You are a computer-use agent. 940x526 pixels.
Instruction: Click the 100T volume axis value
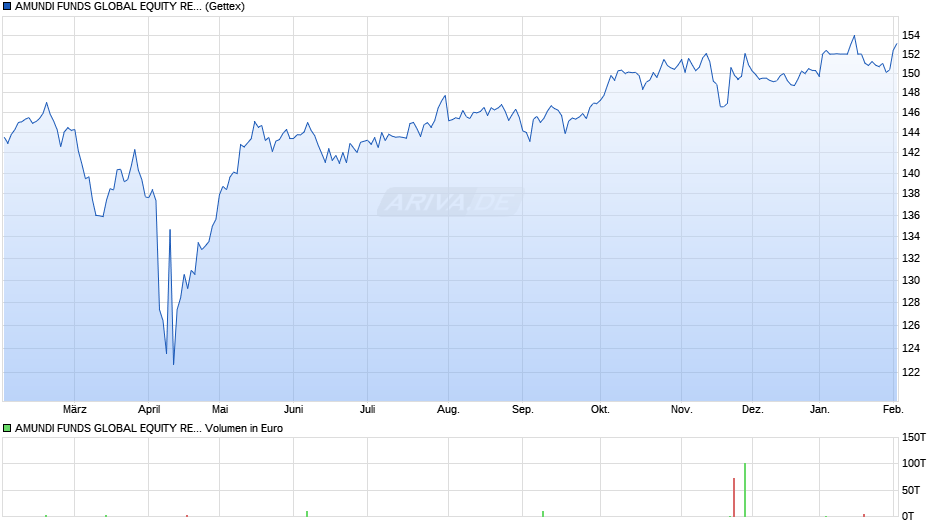914,463
